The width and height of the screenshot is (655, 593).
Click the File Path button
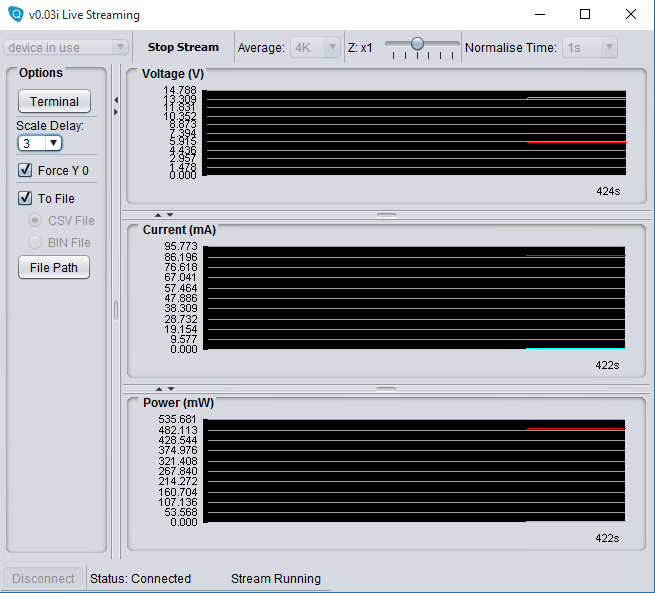54,268
